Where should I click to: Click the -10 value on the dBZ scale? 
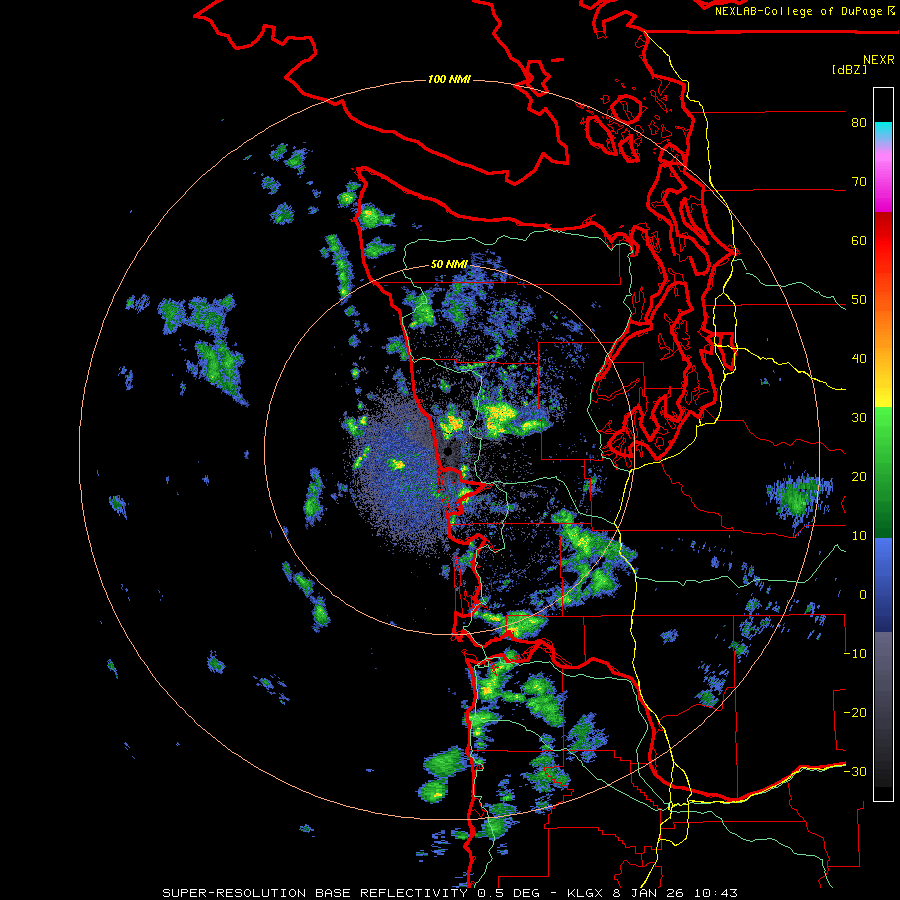[855, 654]
